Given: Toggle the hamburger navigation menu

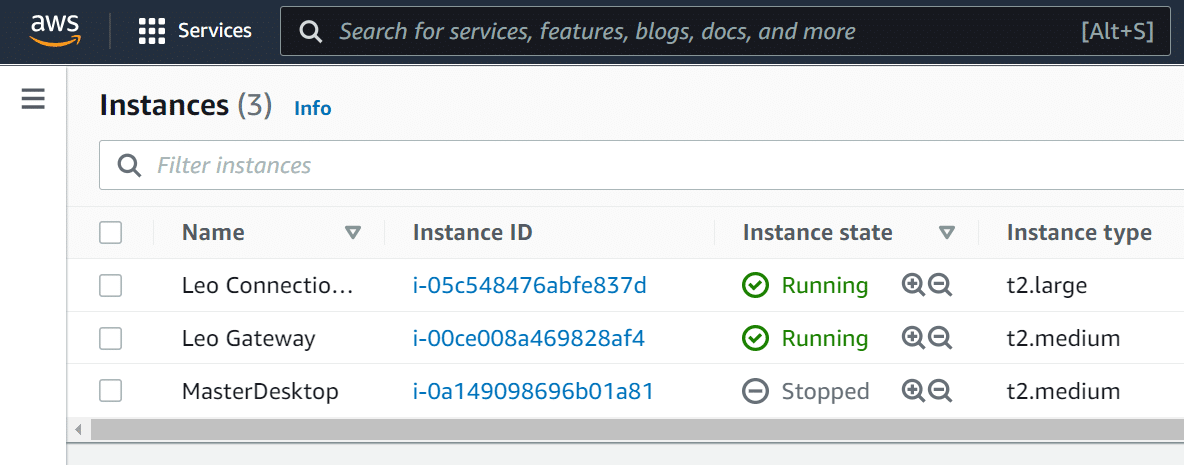Looking at the screenshot, I should click(x=33, y=99).
